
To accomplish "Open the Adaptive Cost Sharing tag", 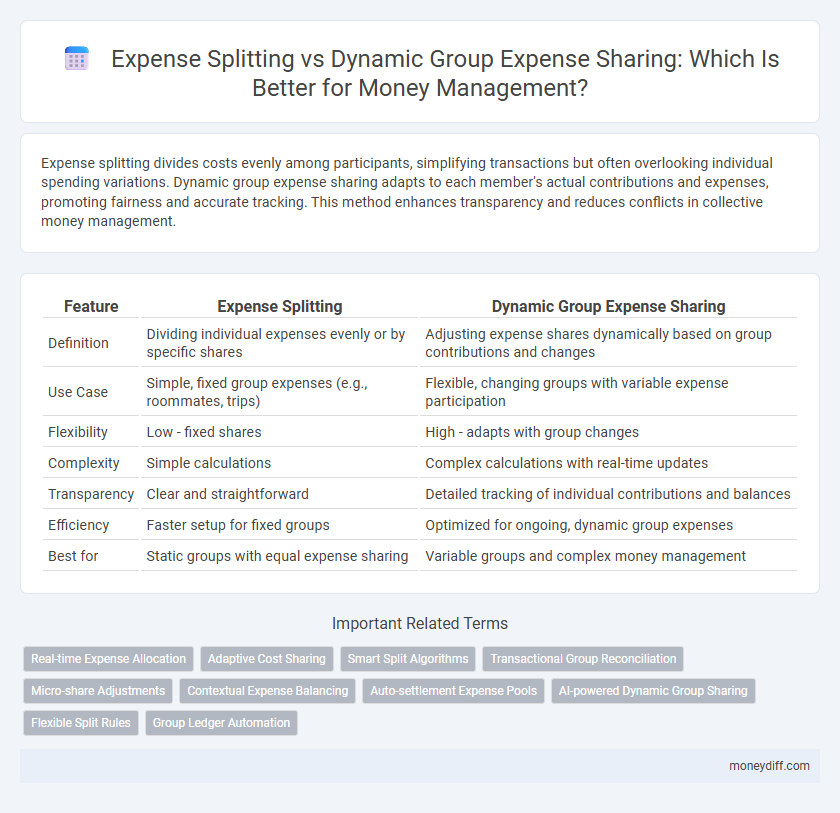I will (267, 659).
